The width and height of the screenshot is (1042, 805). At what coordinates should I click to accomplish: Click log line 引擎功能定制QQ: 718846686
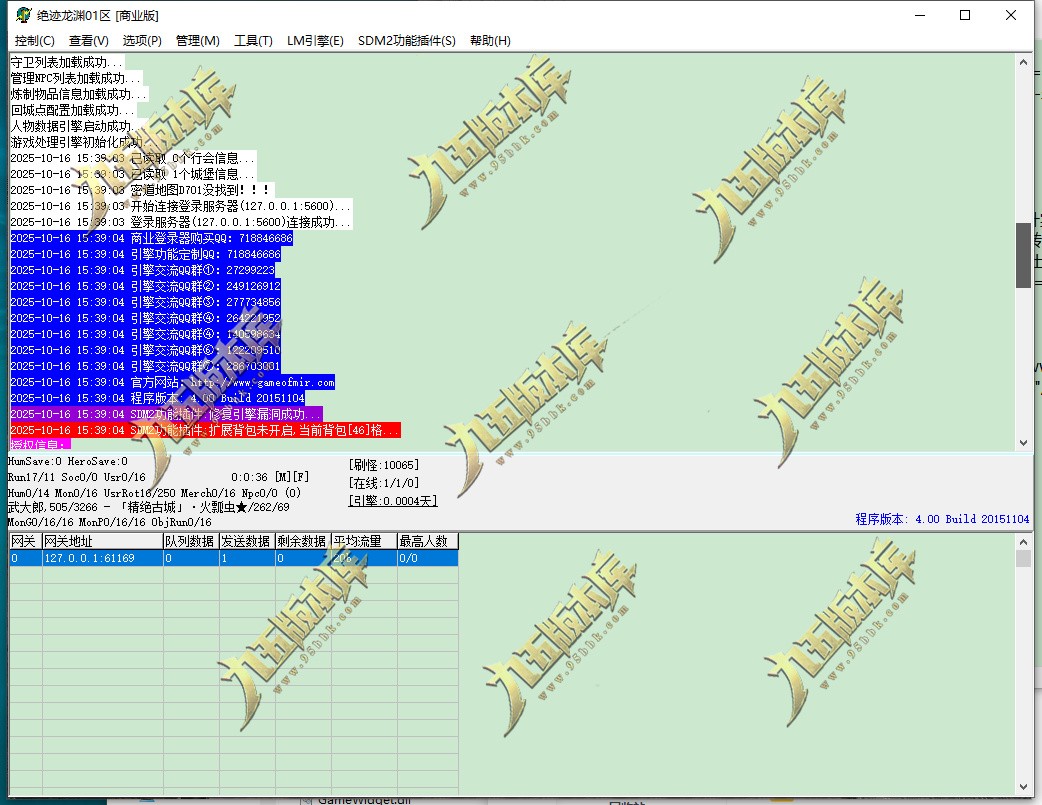146,254
